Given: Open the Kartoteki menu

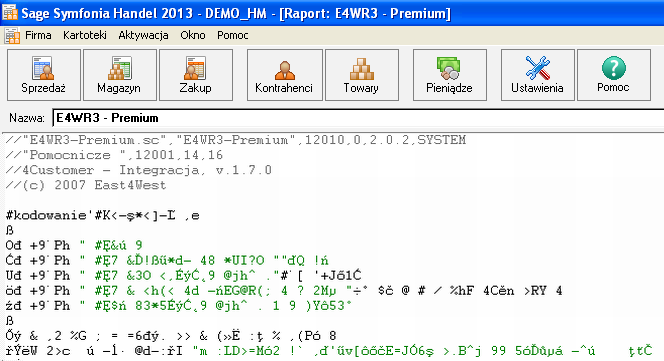Looking at the screenshot, I should (85, 35).
